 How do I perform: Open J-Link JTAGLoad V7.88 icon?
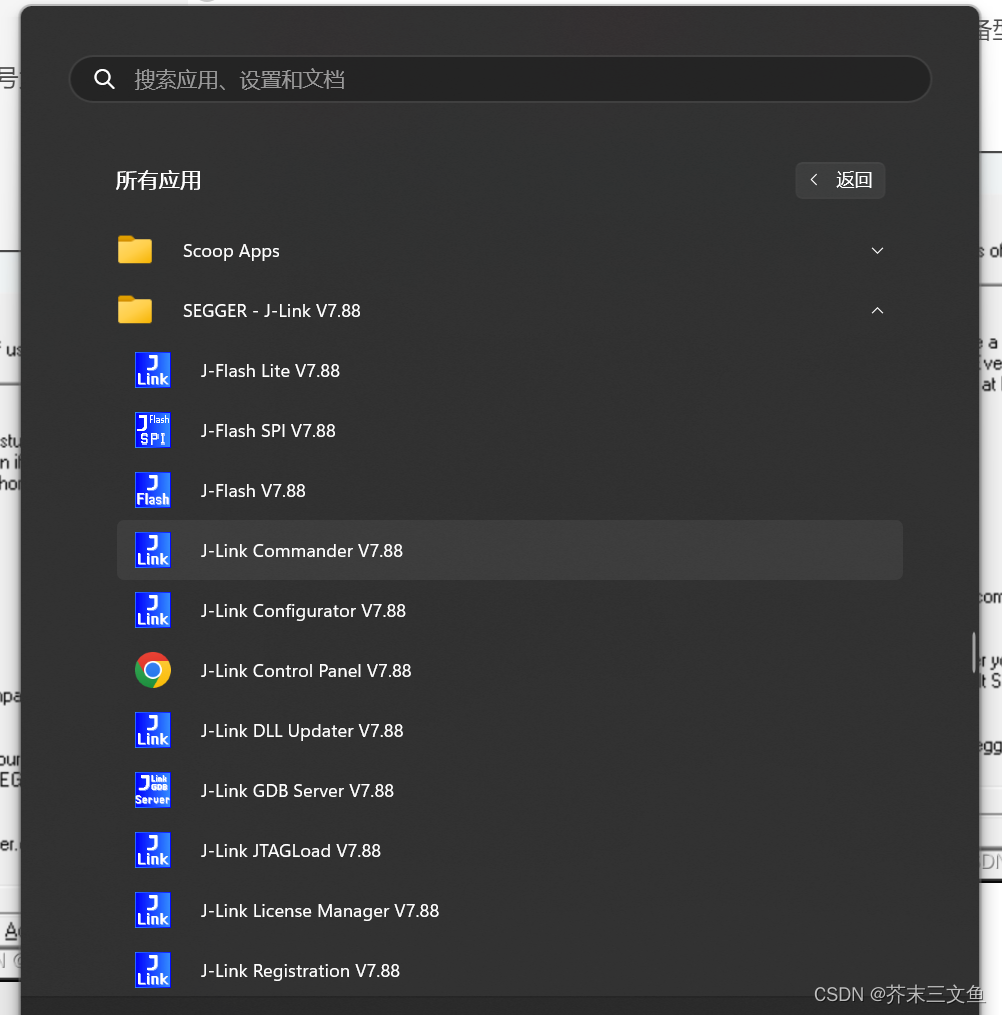point(153,850)
